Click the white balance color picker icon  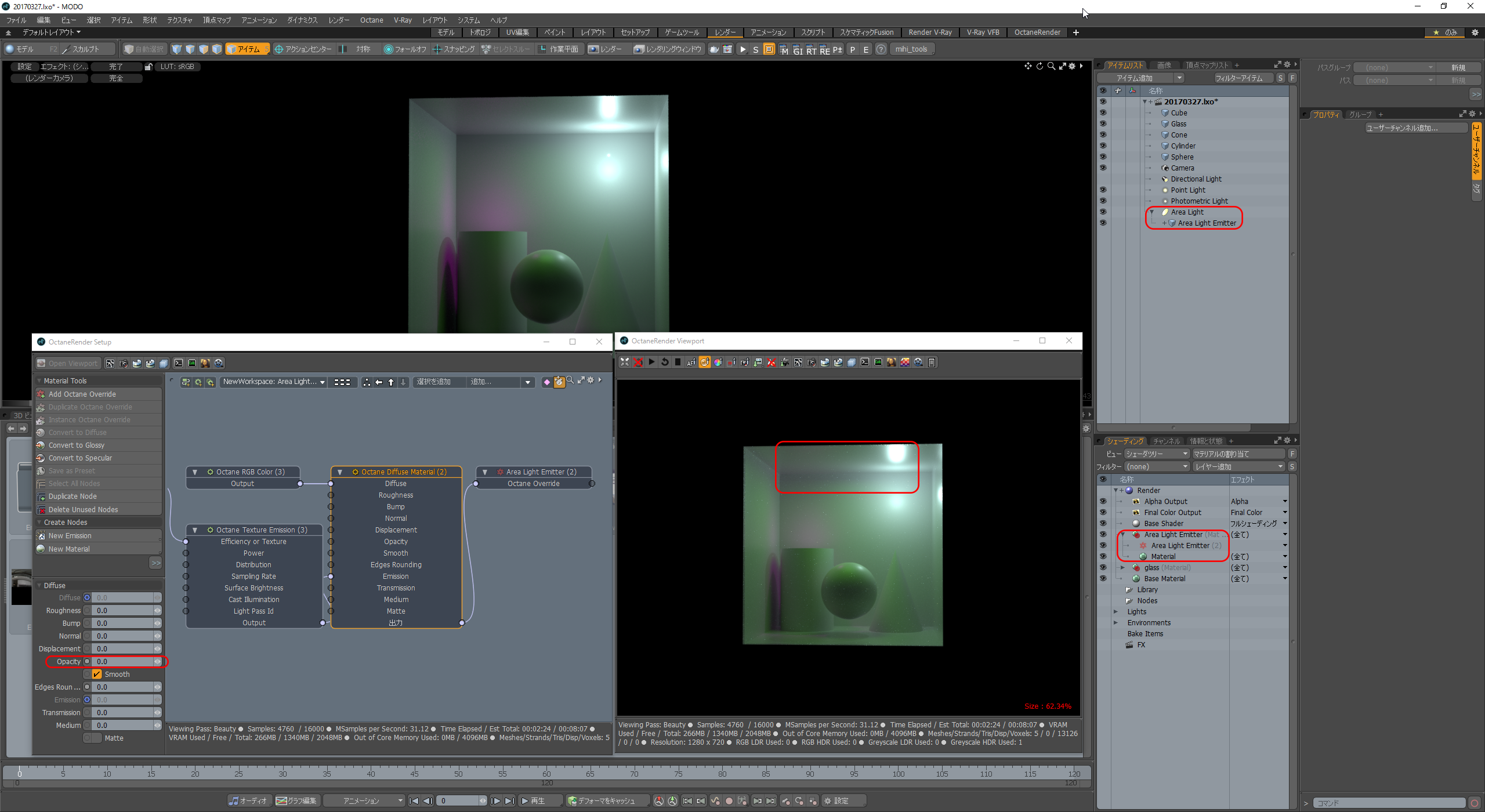(x=718, y=362)
